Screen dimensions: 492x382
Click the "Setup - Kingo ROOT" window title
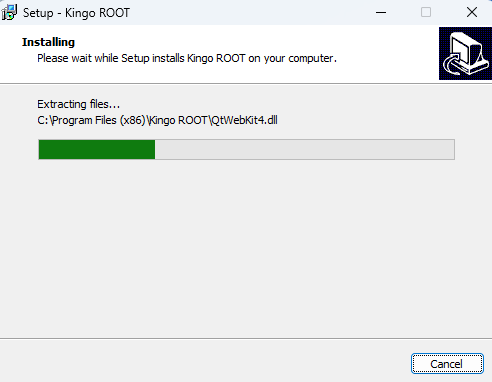(x=76, y=13)
